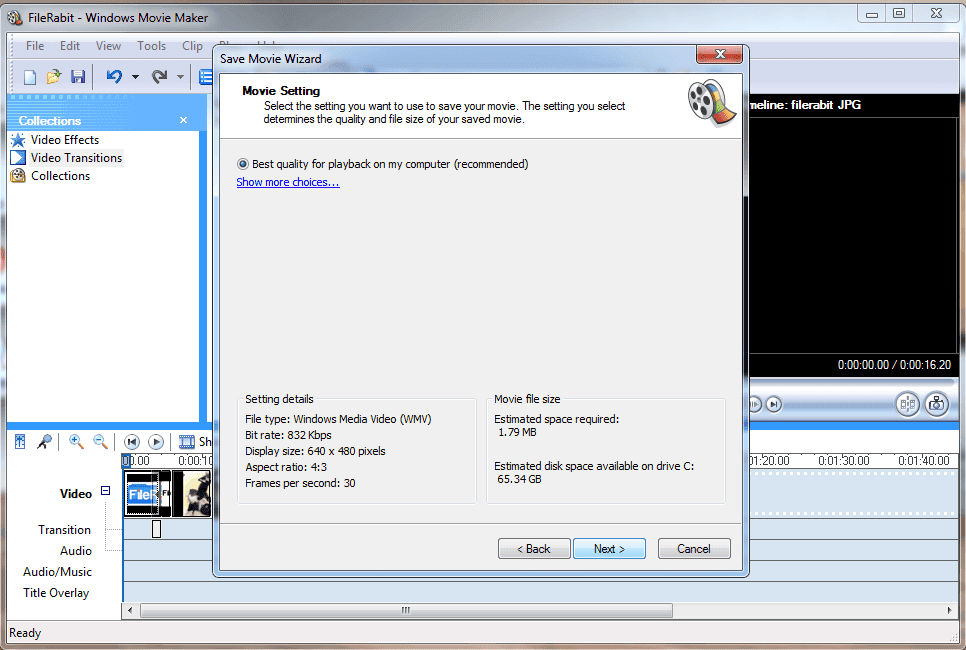
Task: Minimize the Windows Movie Maker window
Action: pyautogui.click(x=872, y=13)
